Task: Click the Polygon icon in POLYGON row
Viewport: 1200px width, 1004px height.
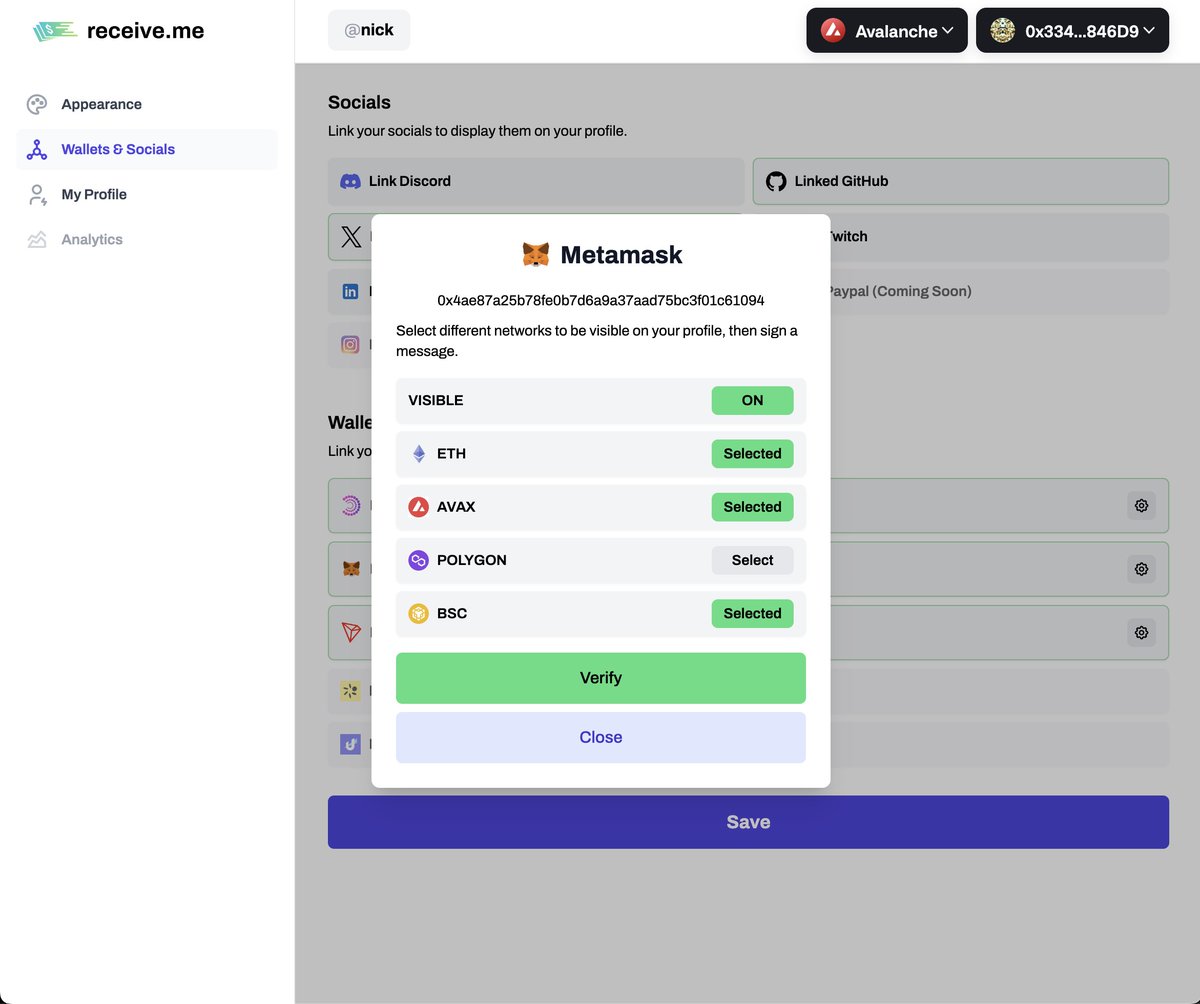Action: click(419, 560)
